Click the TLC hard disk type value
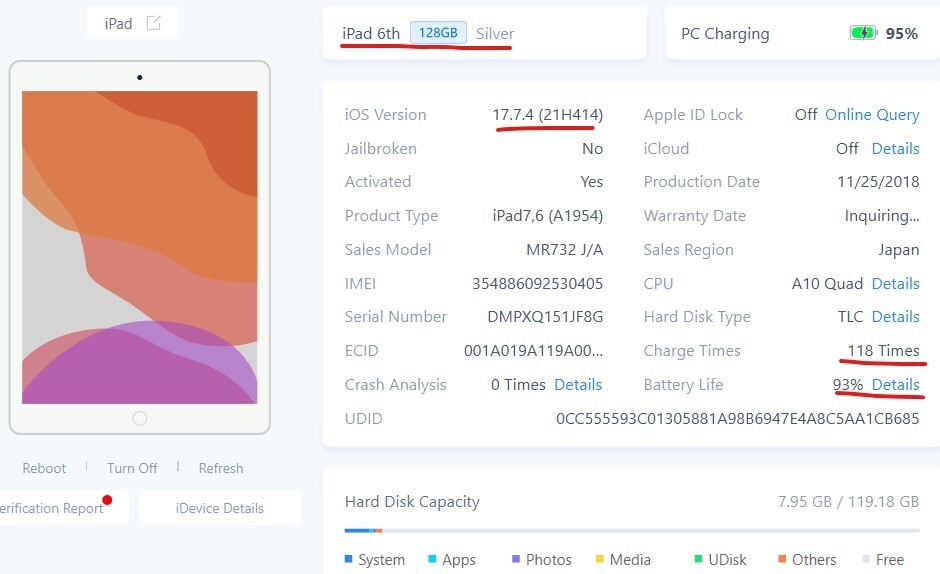Screen dimensions: 940x574 click(x=850, y=316)
